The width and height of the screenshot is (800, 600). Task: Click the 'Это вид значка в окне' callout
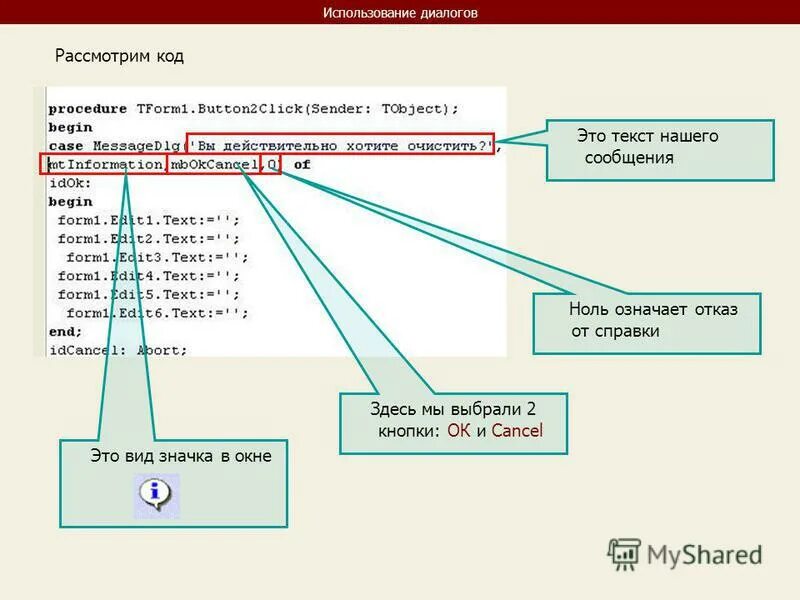click(x=182, y=456)
